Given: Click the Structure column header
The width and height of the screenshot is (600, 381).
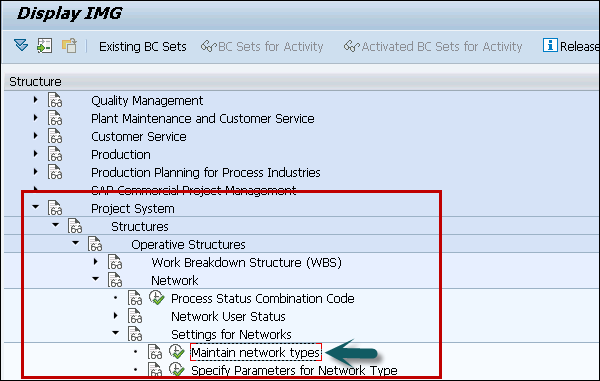Looking at the screenshot, I should coord(35,81).
